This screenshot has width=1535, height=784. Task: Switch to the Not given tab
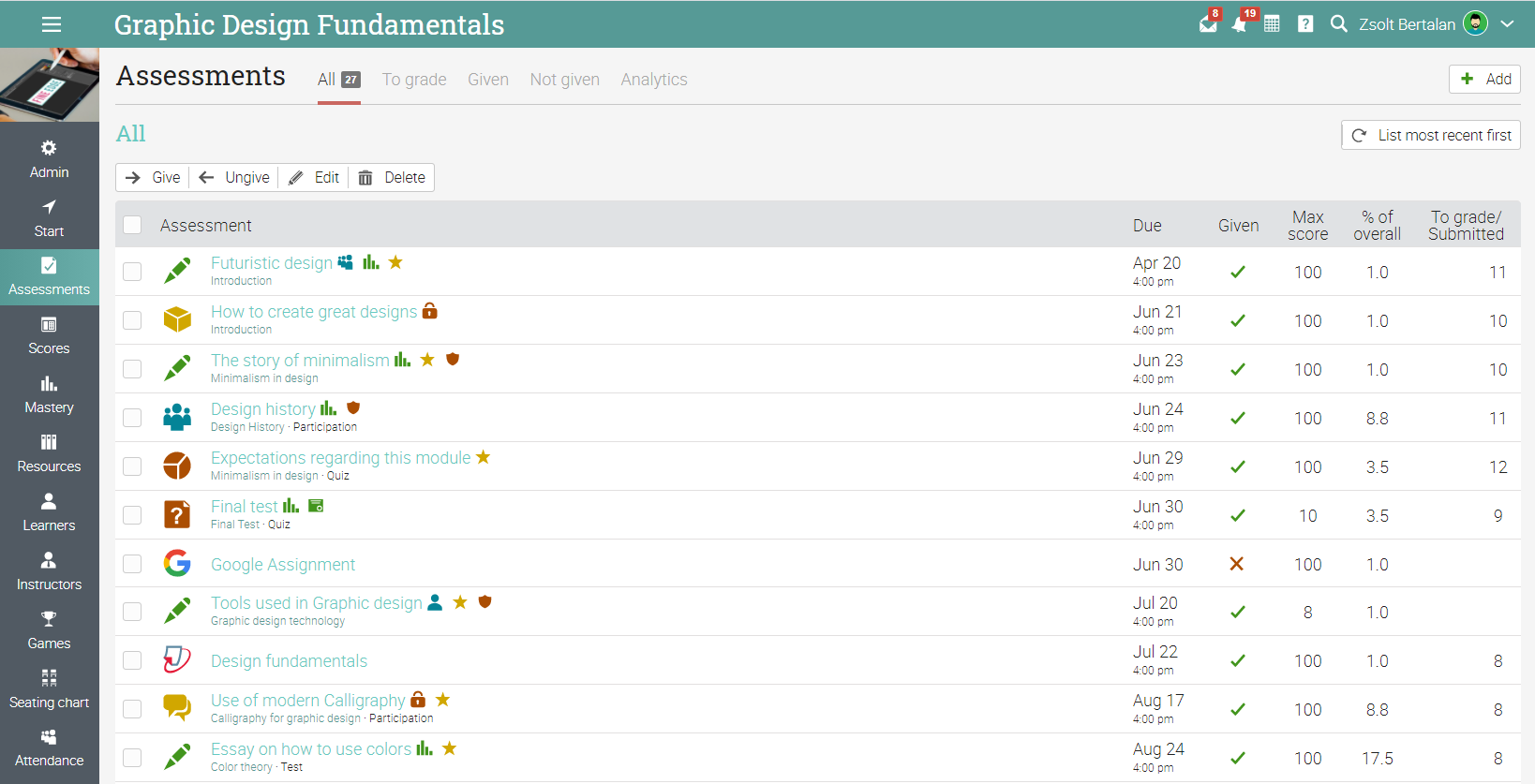tap(565, 80)
